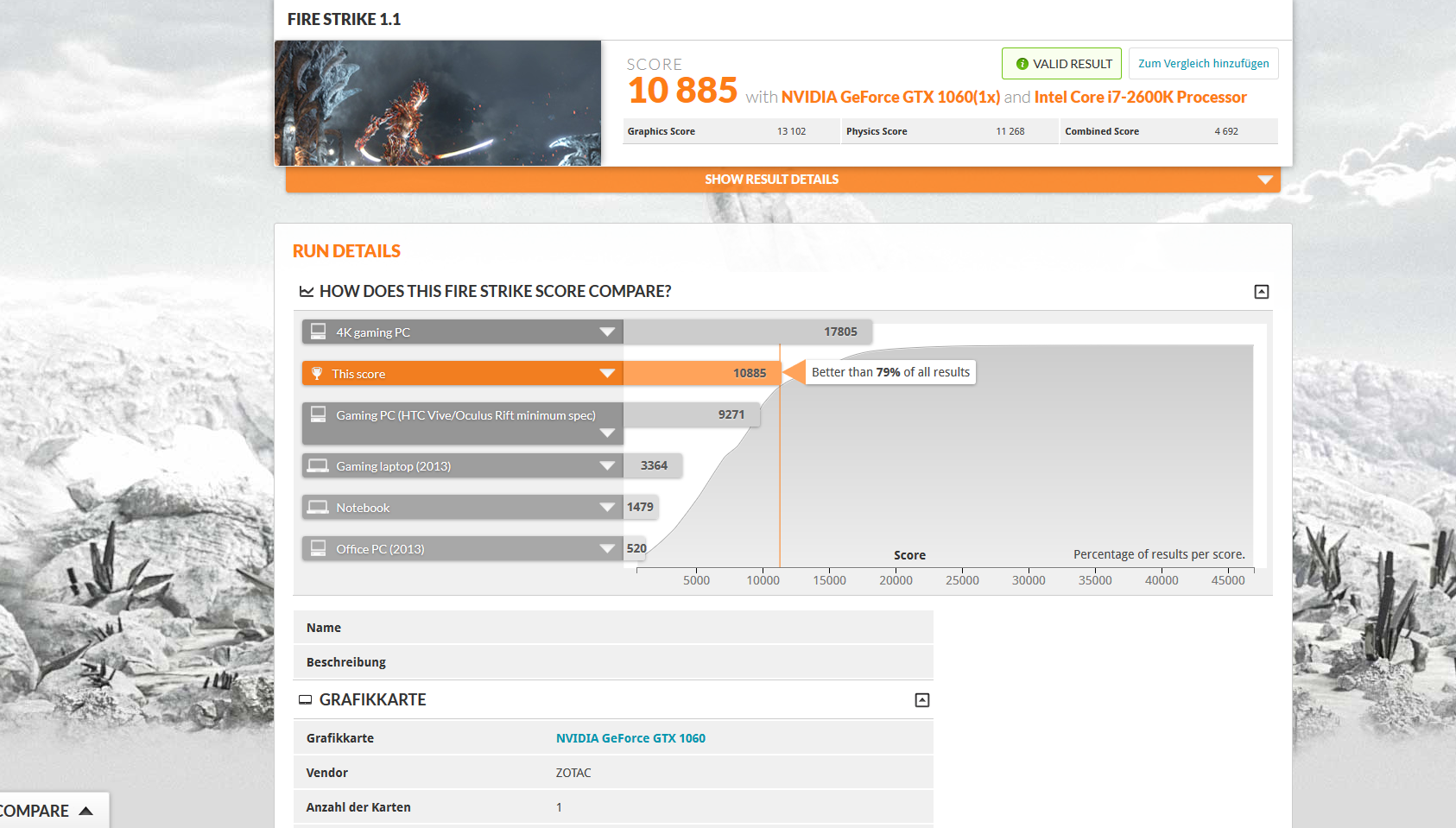1456x828 pixels.
Task: Click the desktop icon on Office PC (2013)
Action: [319, 548]
